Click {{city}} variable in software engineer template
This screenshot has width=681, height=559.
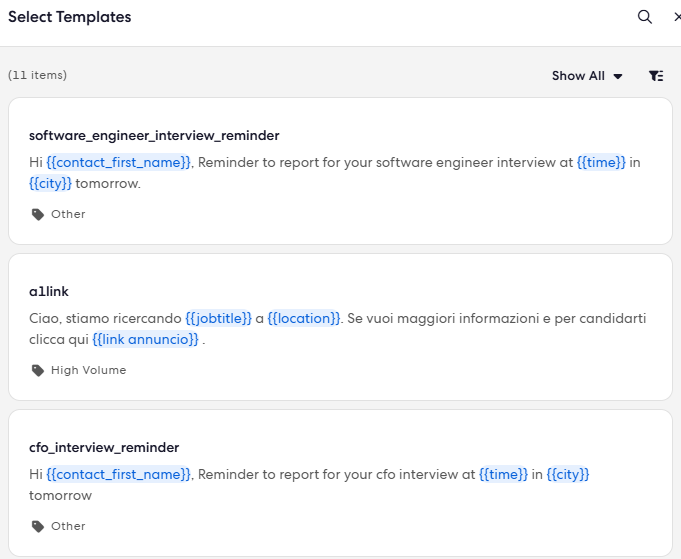coord(50,183)
